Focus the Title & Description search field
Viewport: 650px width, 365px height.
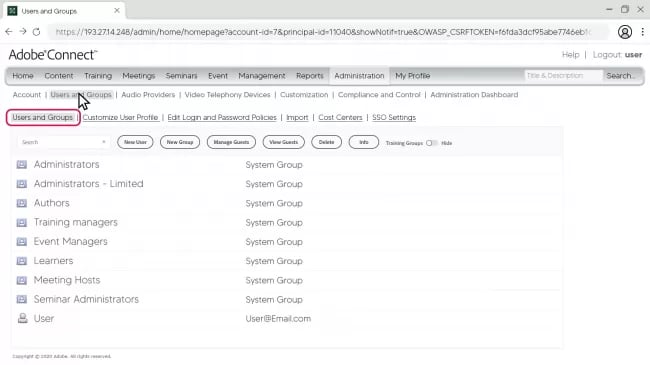coord(563,75)
